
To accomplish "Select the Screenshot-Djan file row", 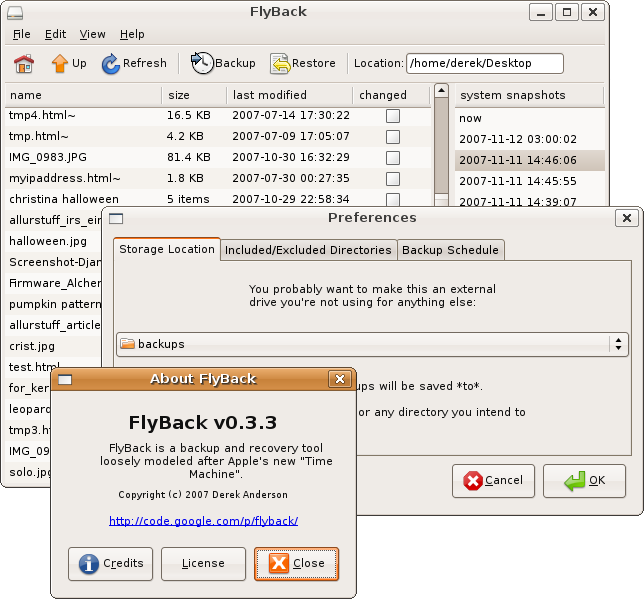I will click(53, 263).
